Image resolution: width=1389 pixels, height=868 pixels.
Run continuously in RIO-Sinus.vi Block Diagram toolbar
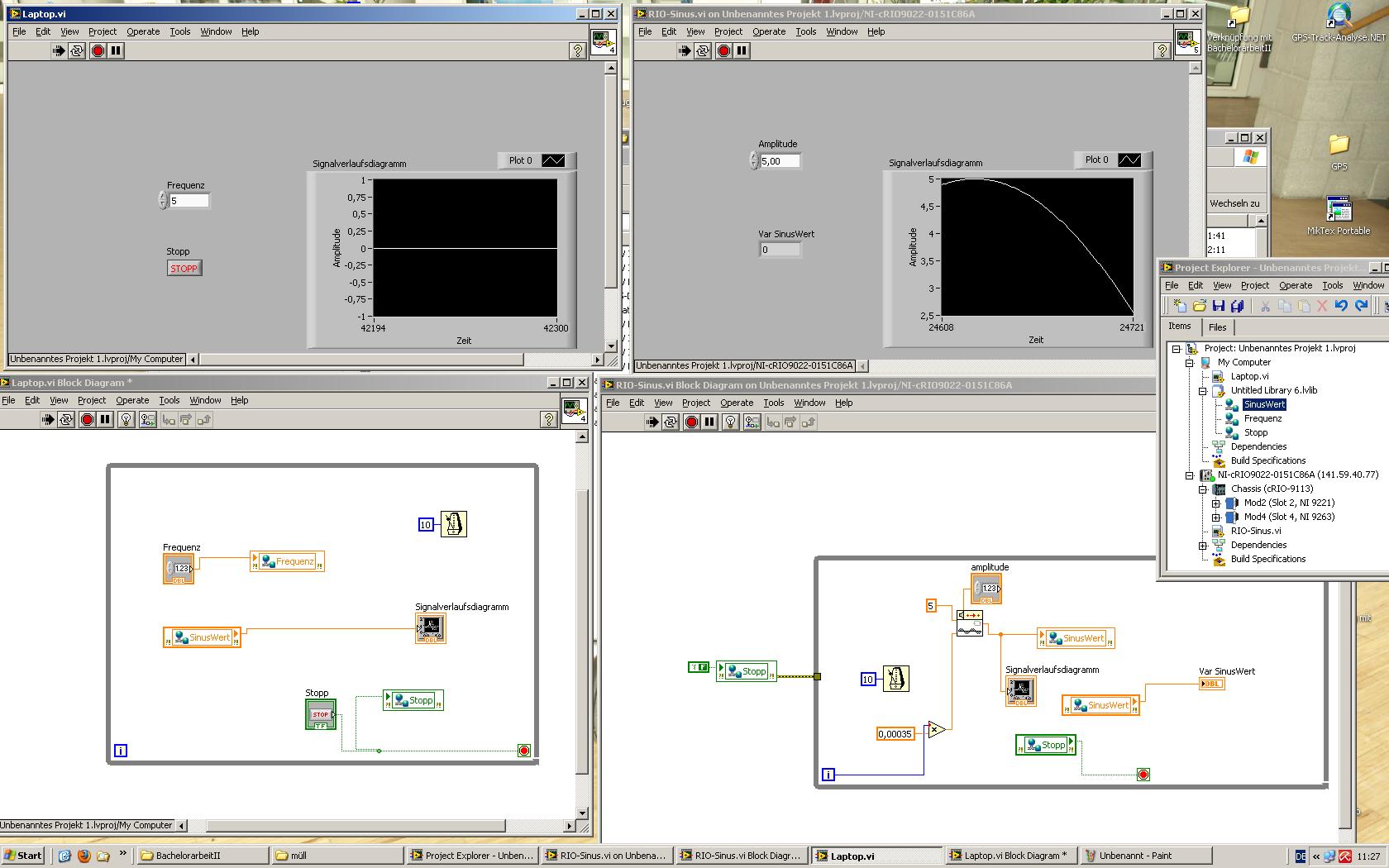click(671, 422)
